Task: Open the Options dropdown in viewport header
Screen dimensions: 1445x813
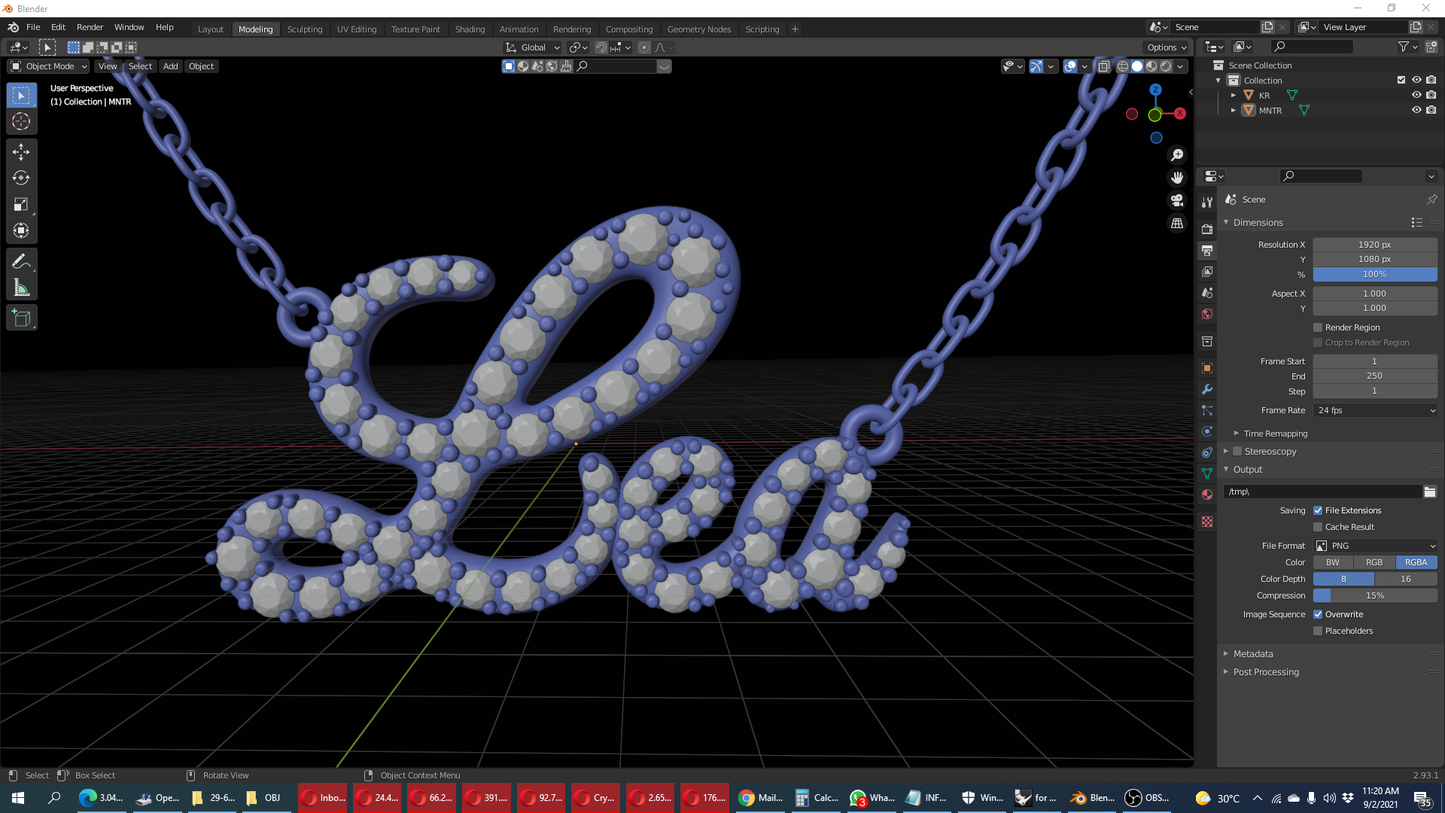Action: [1166, 47]
